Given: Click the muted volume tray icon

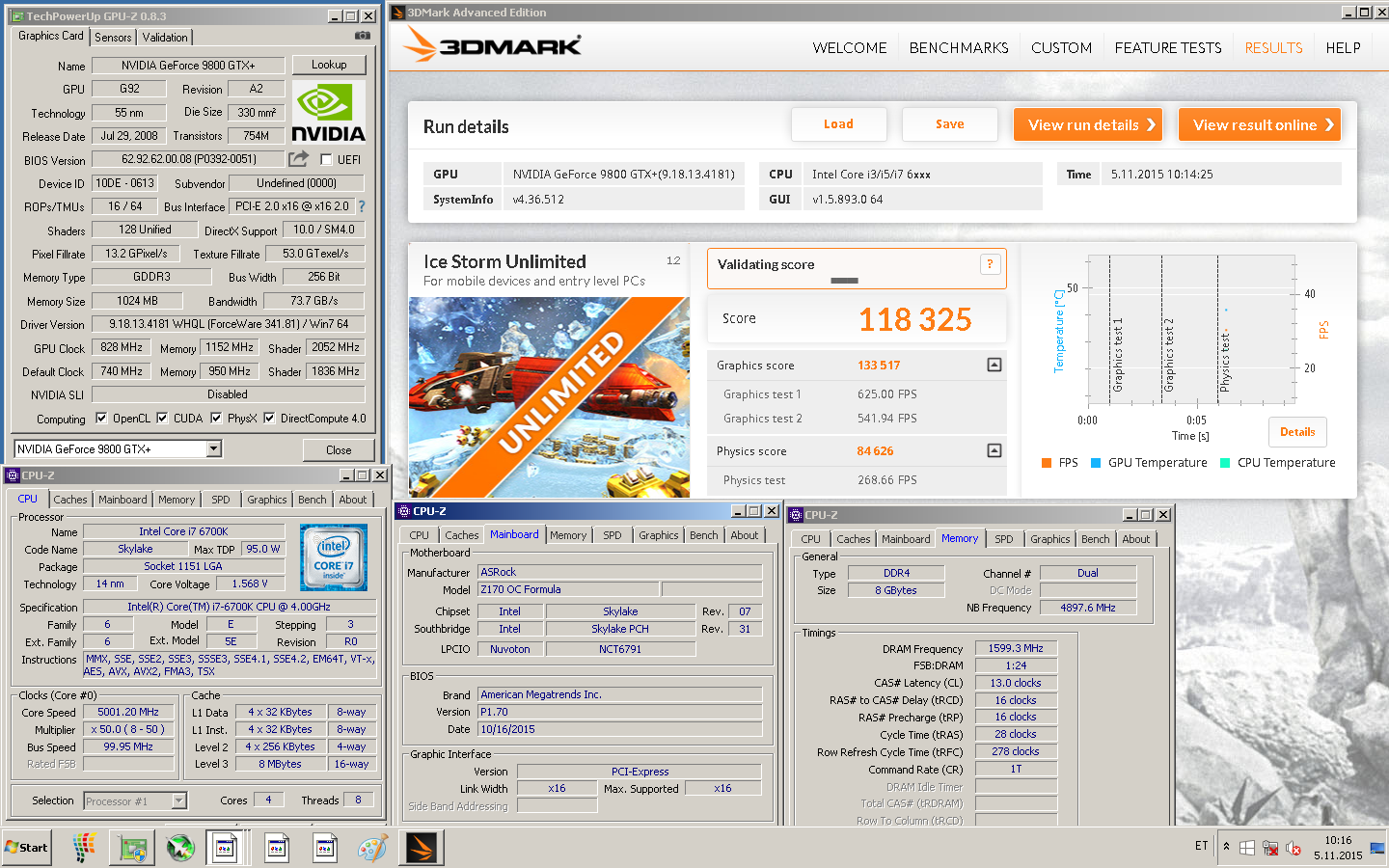Looking at the screenshot, I should point(1294,848).
